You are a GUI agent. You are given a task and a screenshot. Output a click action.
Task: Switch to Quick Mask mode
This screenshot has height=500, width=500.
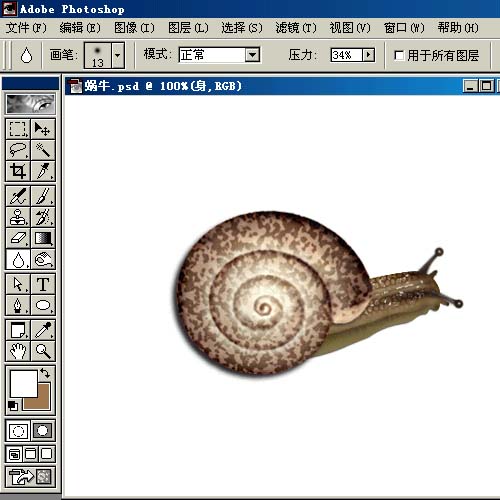43,431
